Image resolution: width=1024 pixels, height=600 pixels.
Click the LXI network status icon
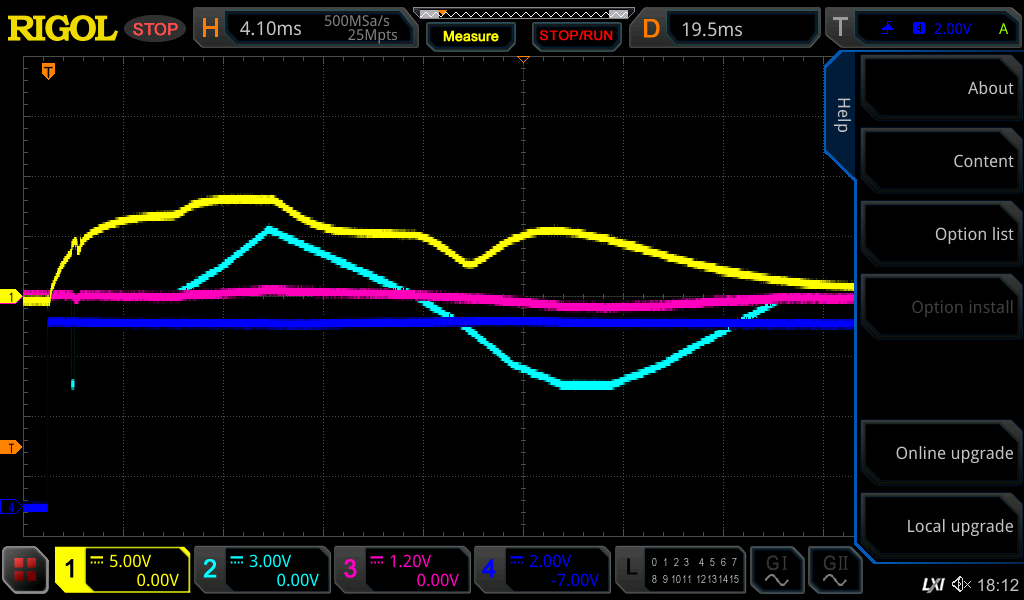(x=932, y=584)
